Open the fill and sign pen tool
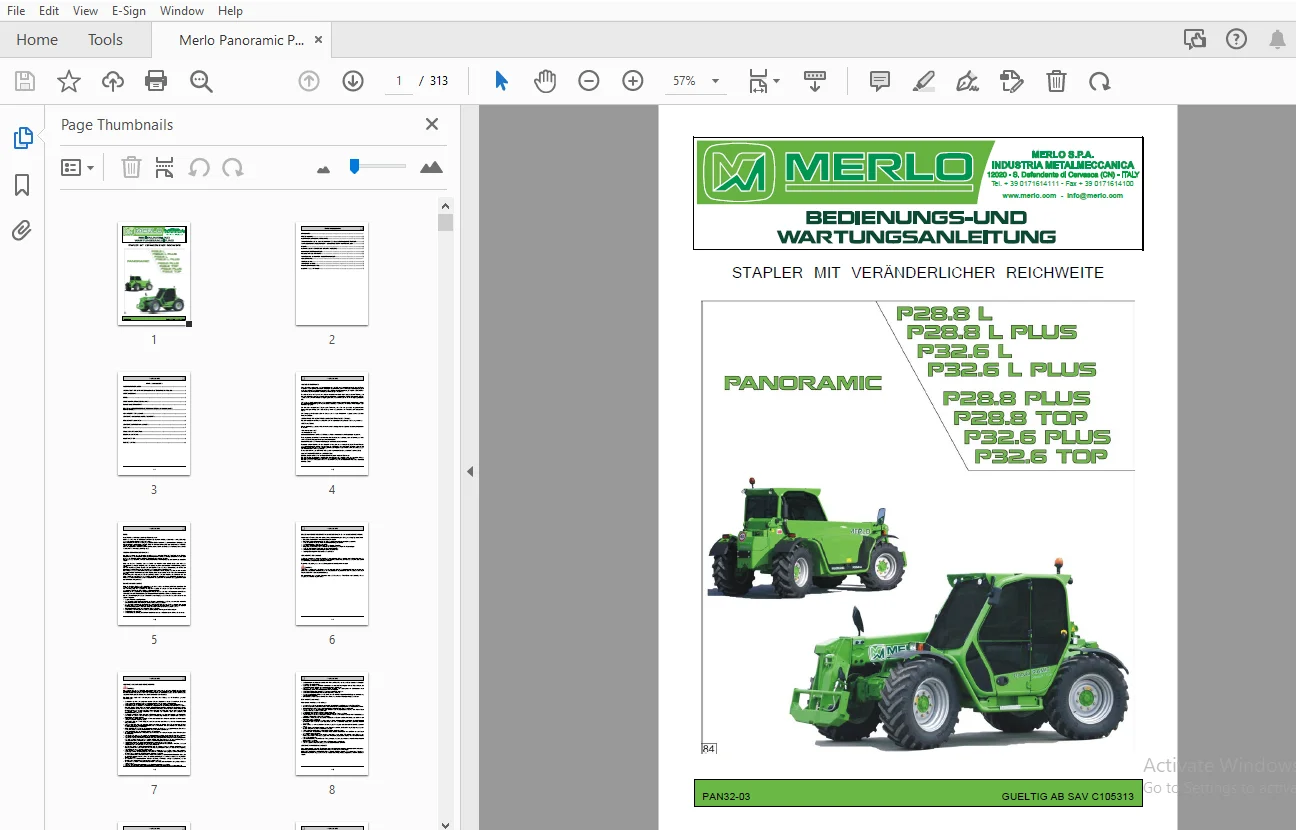1296x830 pixels. tap(967, 81)
